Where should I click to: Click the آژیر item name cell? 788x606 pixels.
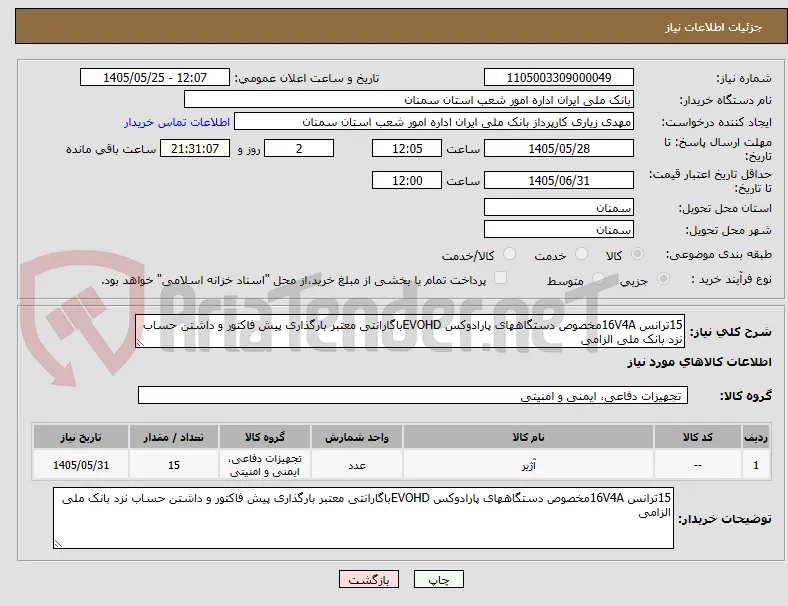click(528, 465)
